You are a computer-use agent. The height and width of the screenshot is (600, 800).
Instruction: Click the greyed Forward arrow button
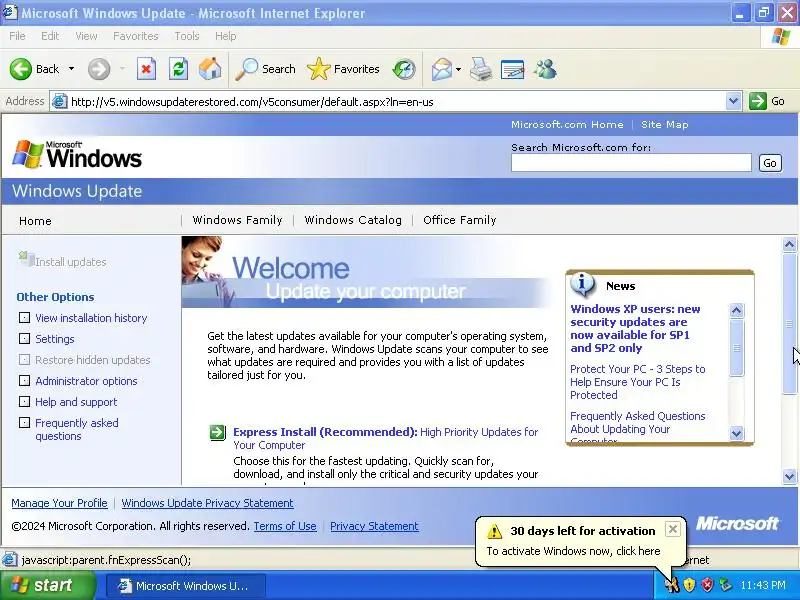98,69
